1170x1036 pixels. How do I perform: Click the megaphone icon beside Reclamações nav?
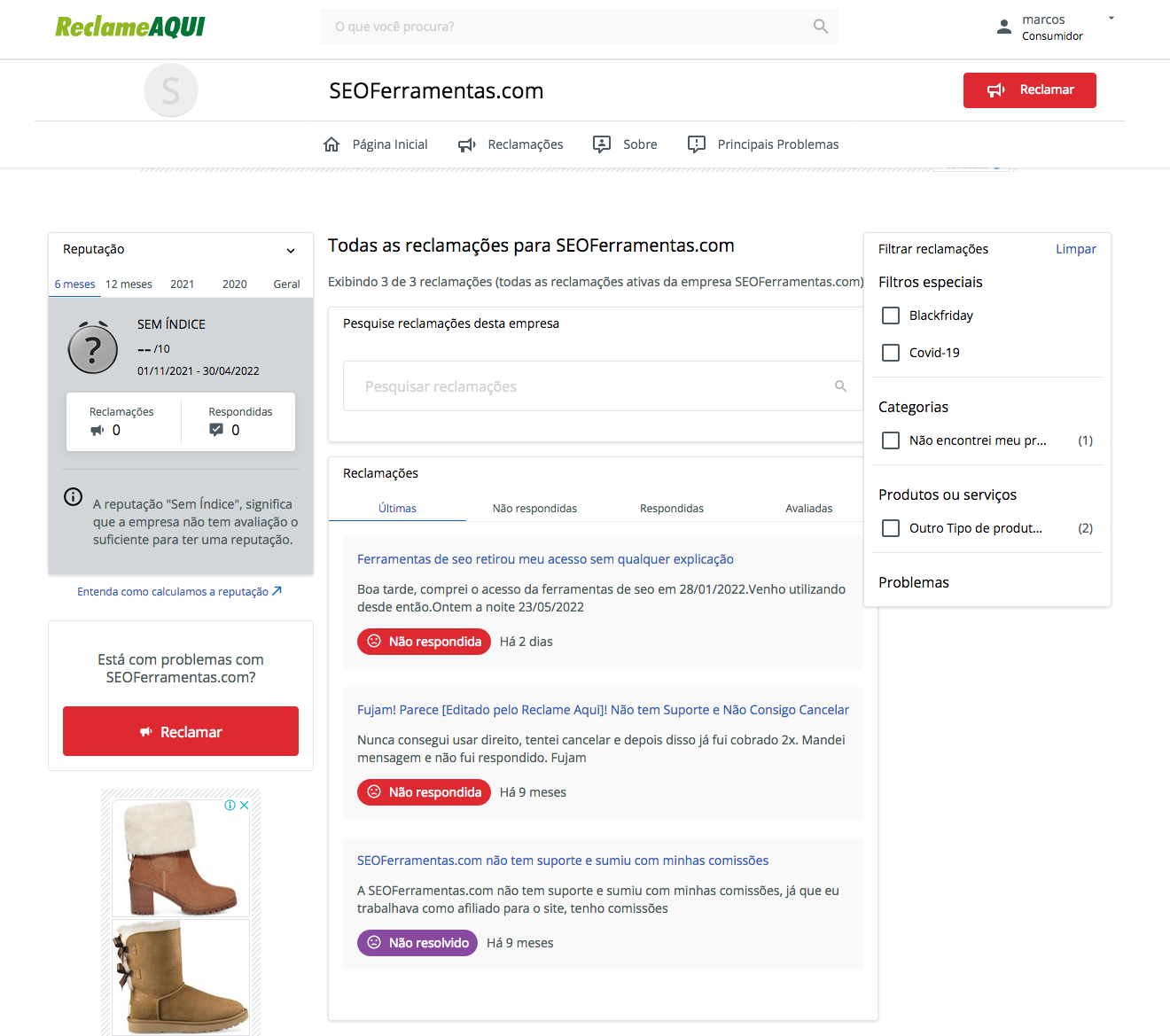467,144
